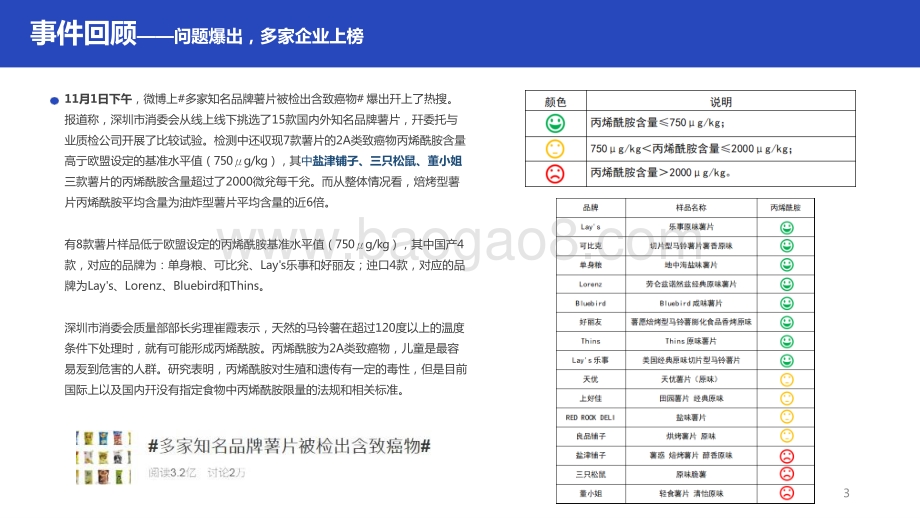The width and height of the screenshot is (920, 518).
Task: Click the yellow face in the 上好佳 row
Action: [x=787, y=399]
